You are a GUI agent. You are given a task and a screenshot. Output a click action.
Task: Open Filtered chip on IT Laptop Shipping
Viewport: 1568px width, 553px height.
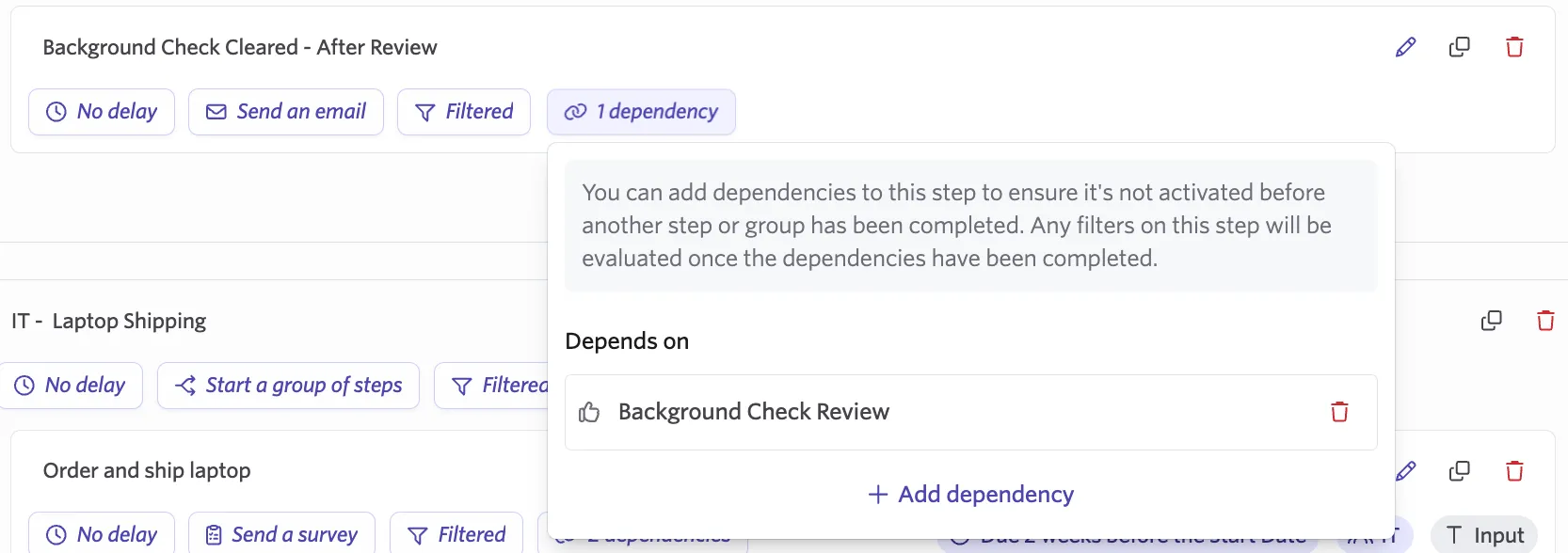[x=491, y=386]
